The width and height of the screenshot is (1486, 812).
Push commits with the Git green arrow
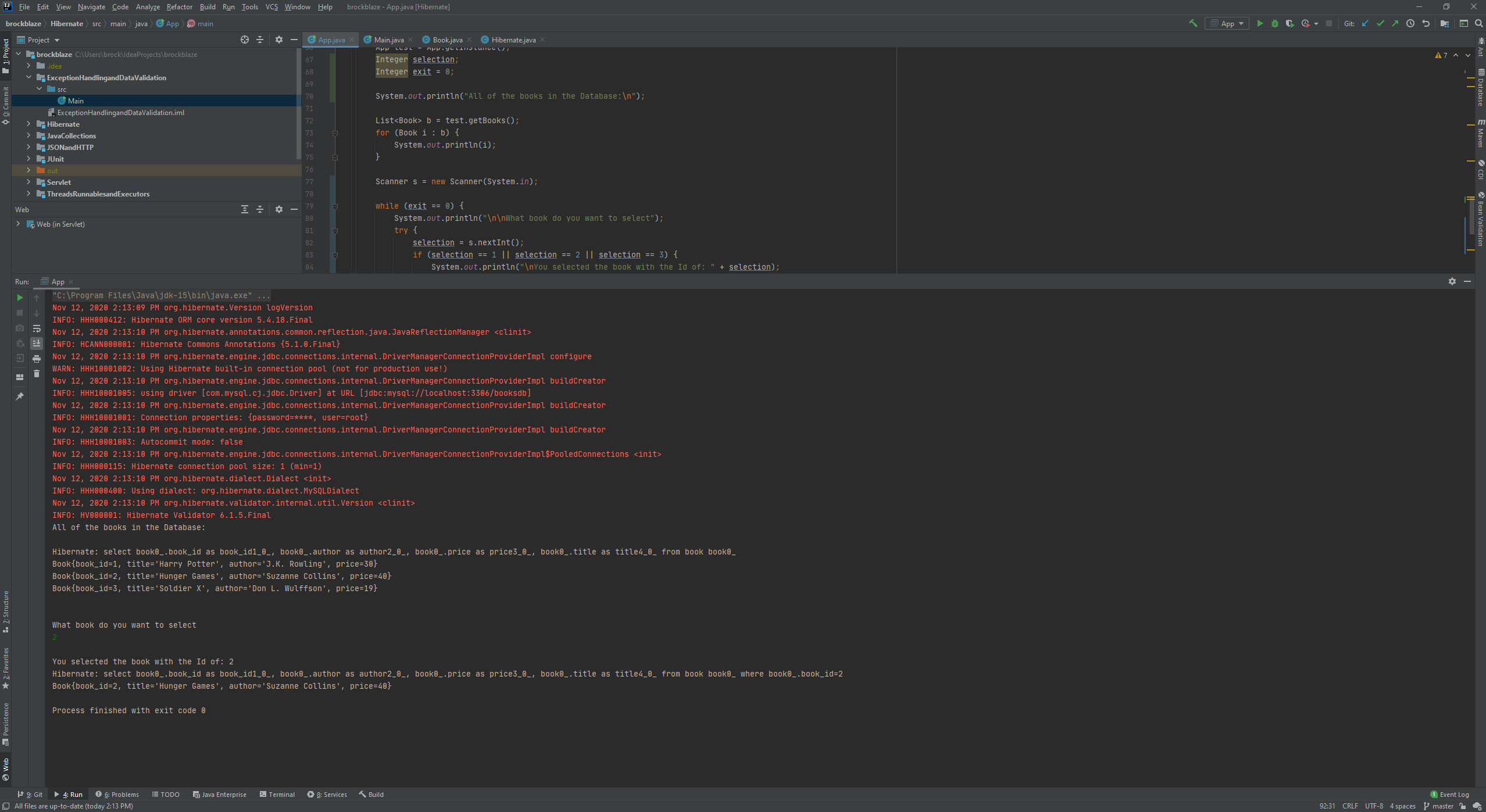click(x=1395, y=23)
